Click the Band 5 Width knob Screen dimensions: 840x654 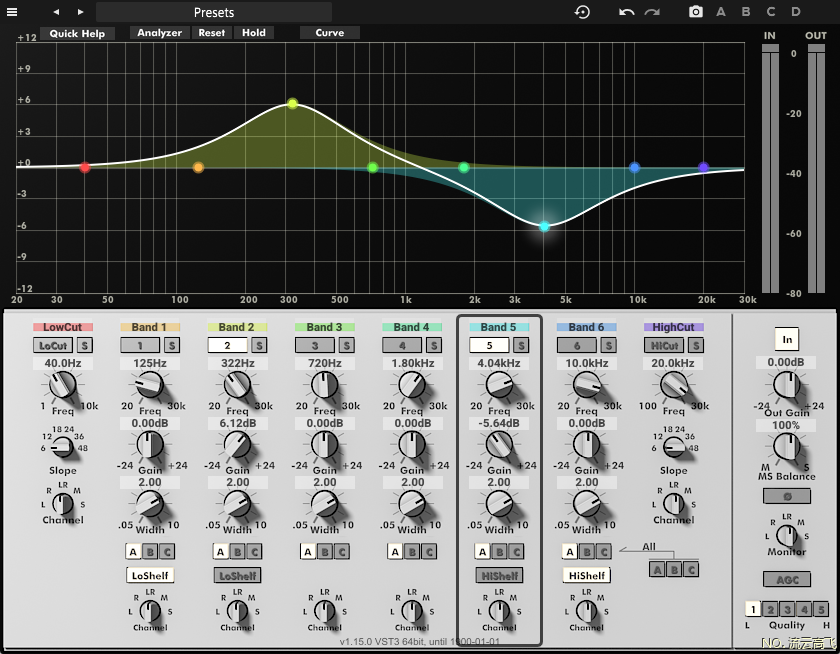point(499,504)
